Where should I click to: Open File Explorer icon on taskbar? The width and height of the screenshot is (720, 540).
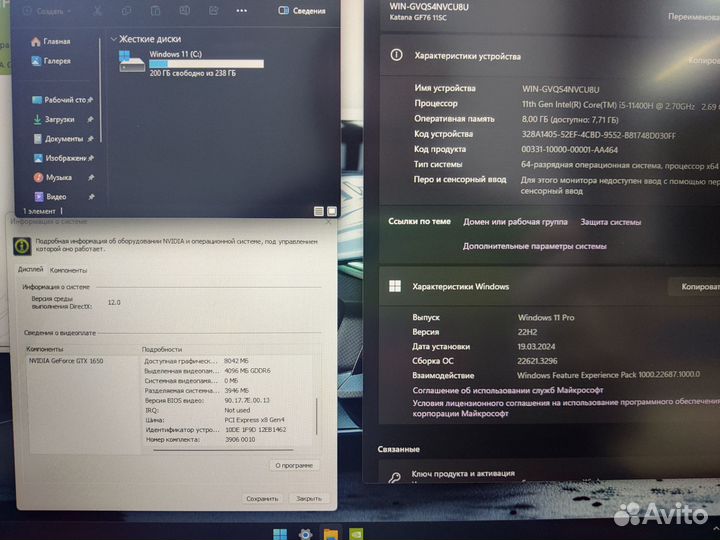(x=331, y=534)
